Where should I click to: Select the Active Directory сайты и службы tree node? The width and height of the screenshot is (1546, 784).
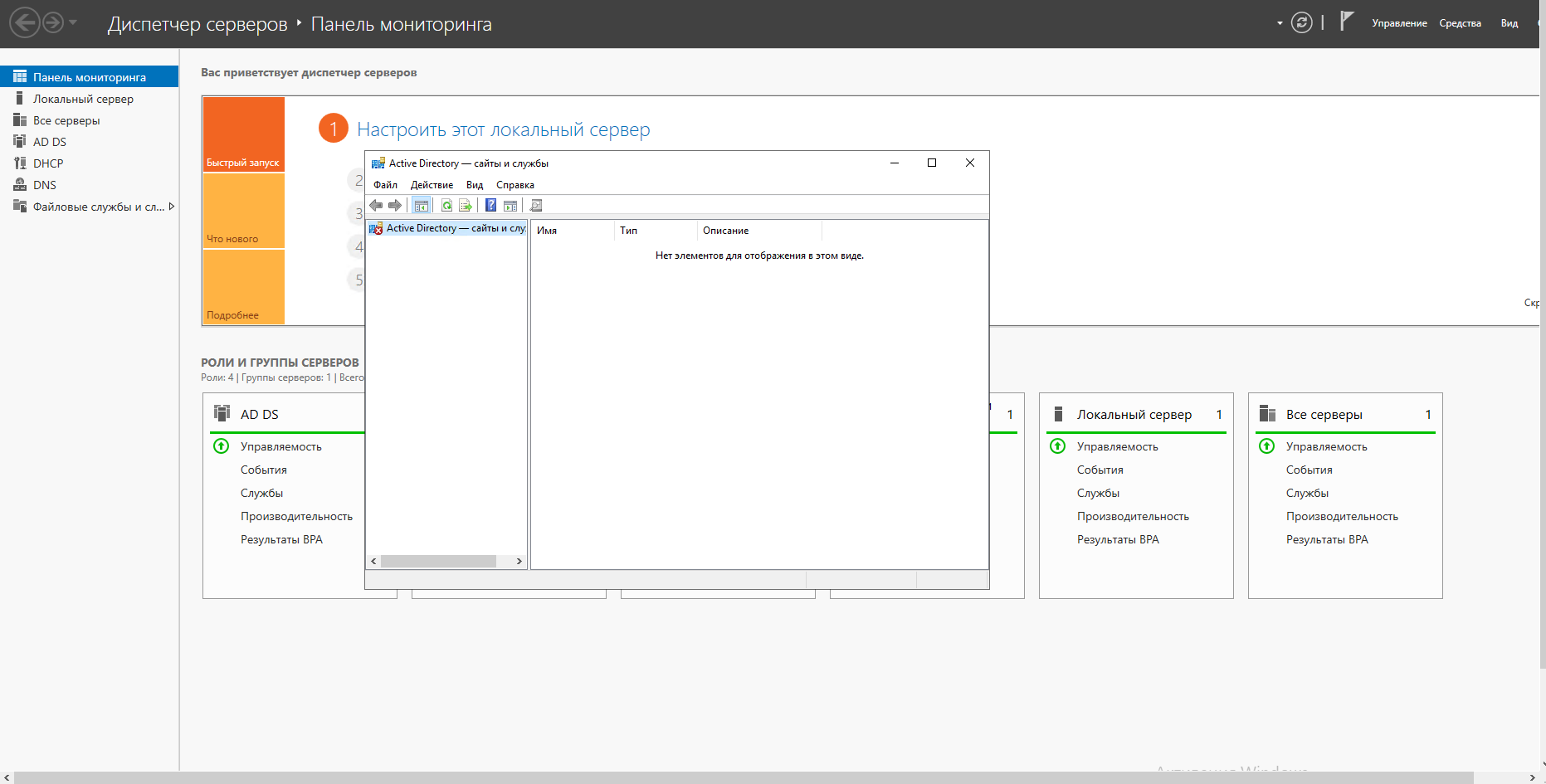pos(447,228)
